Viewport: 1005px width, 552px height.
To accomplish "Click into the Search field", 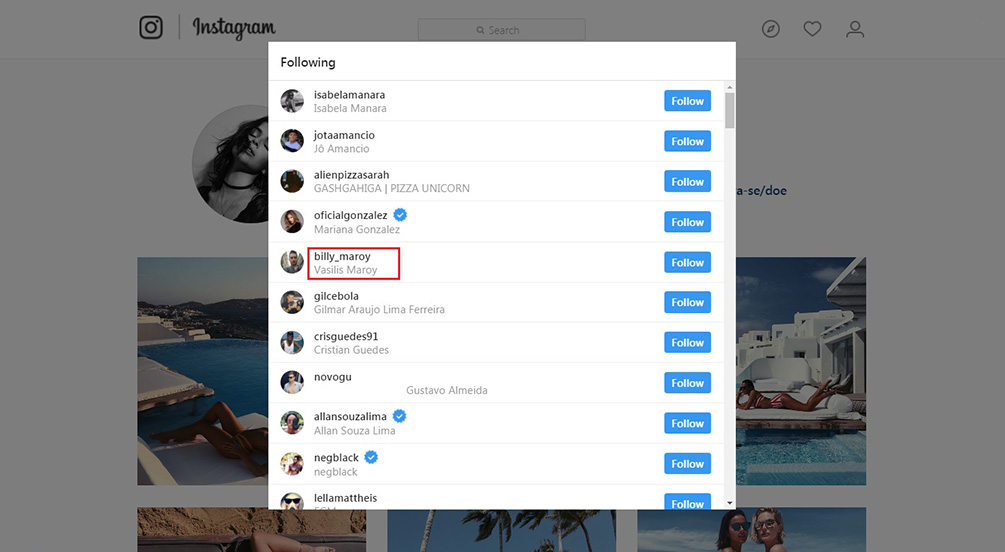I will 502,30.
